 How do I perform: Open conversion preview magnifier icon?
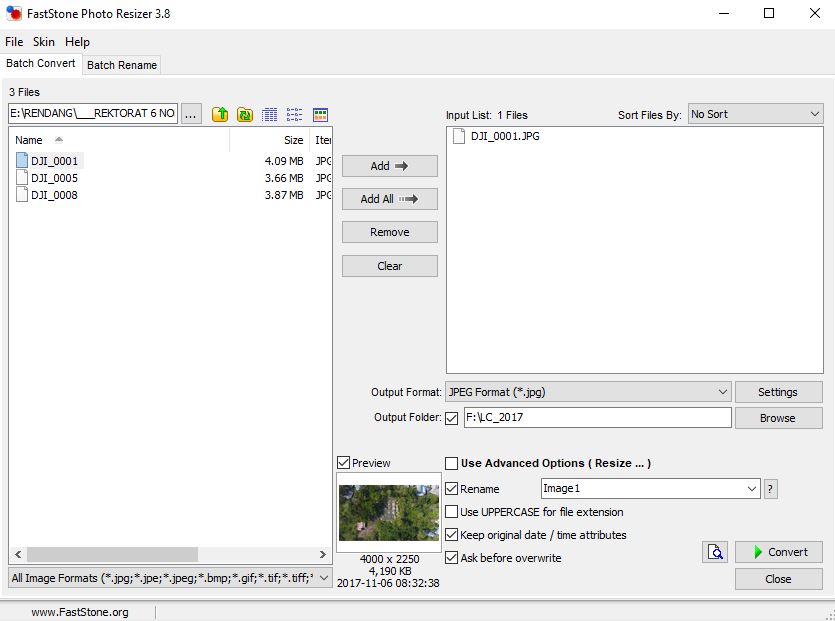click(x=715, y=552)
